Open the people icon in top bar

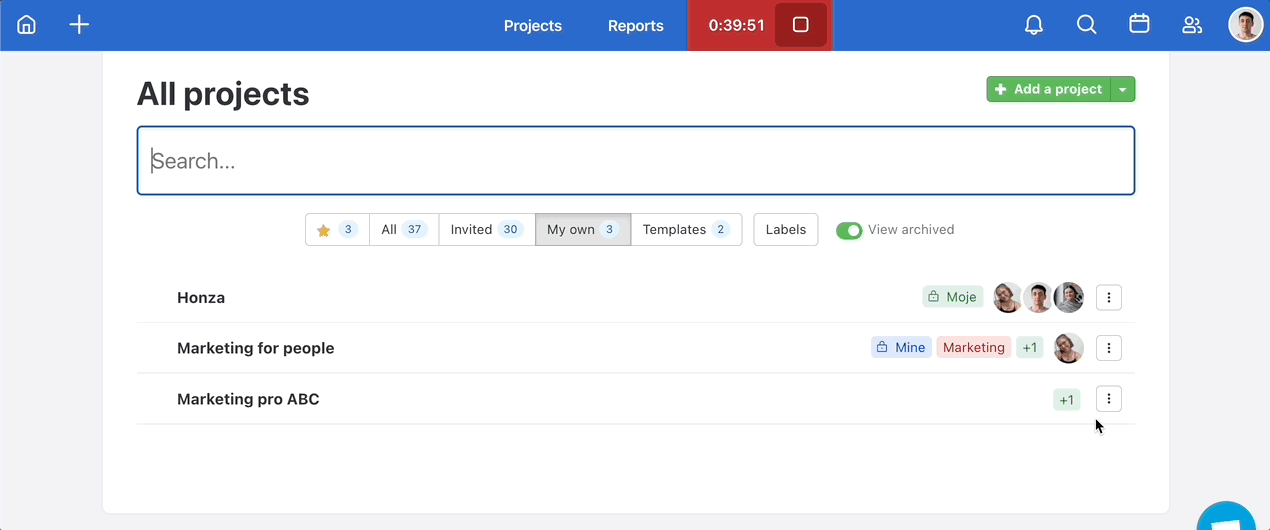(1192, 25)
